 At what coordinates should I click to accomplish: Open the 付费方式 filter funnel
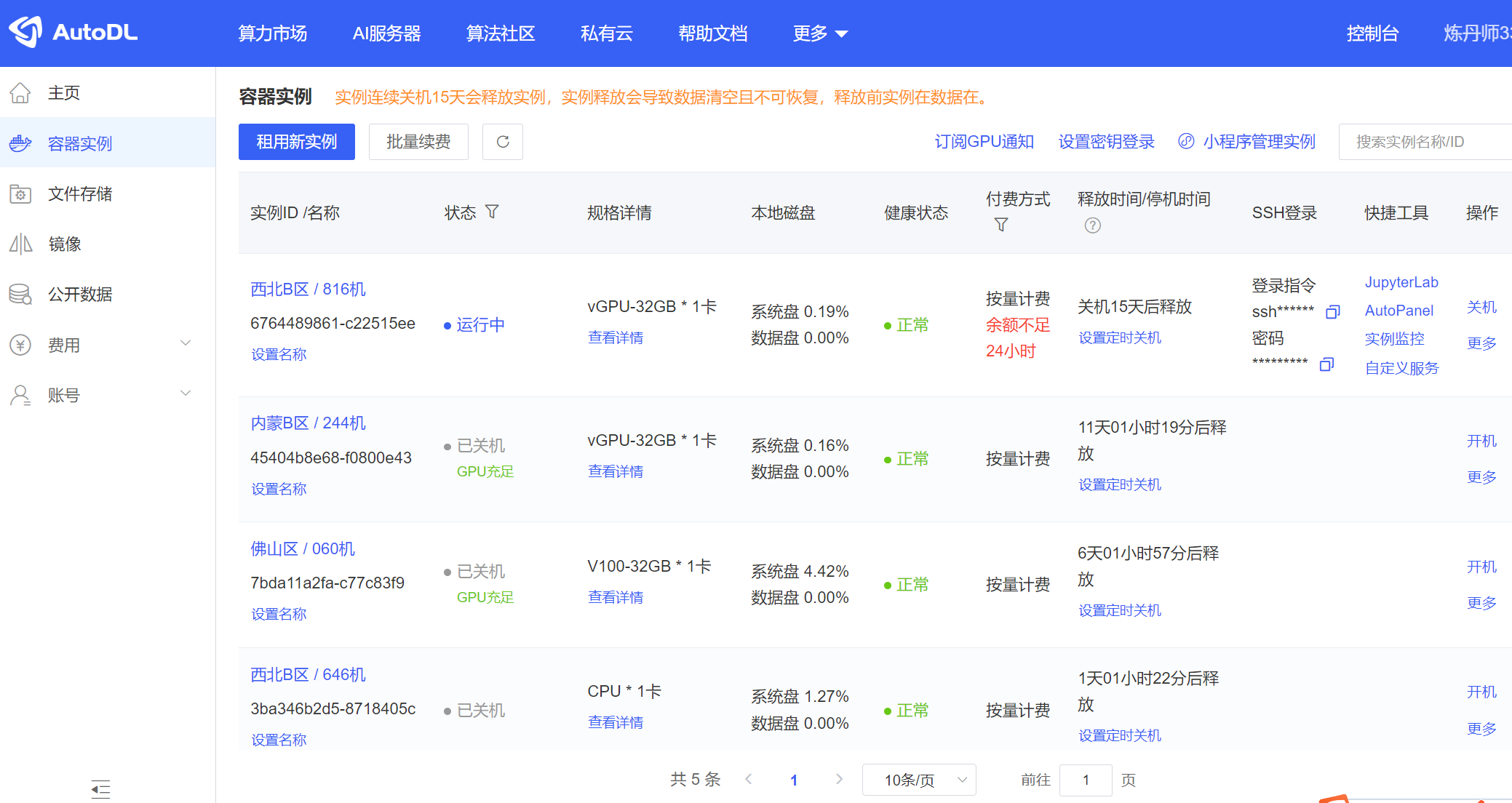(1001, 225)
